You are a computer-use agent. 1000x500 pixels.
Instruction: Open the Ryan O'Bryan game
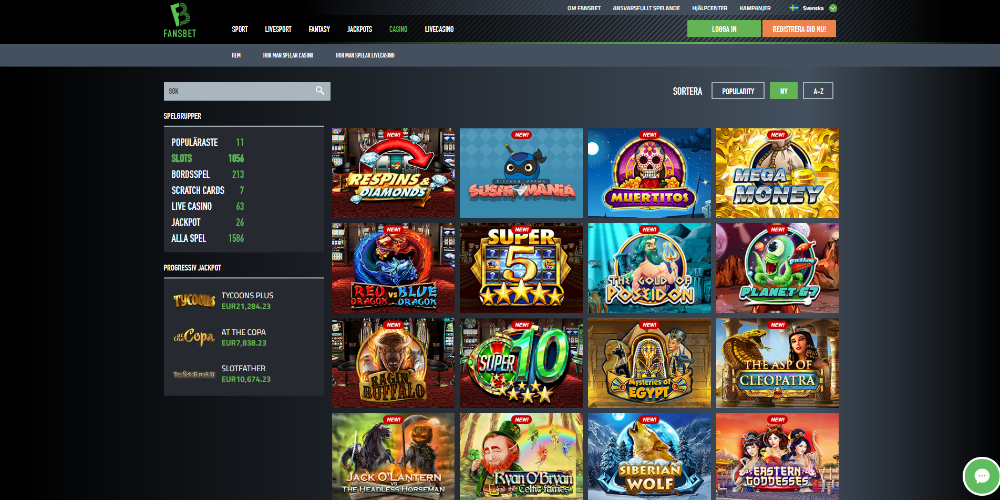(521, 457)
